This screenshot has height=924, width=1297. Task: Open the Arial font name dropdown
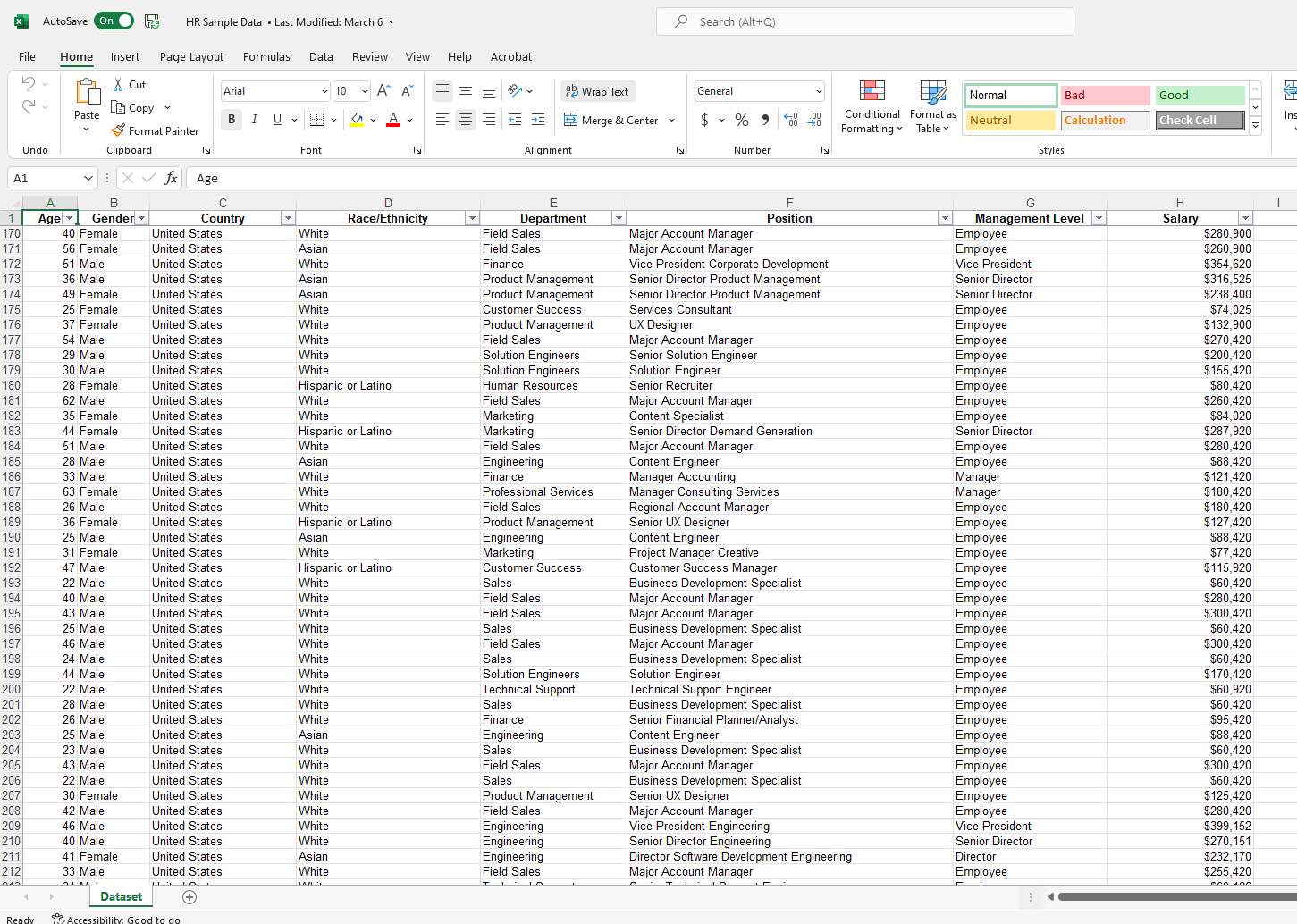[x=324, y=91]
